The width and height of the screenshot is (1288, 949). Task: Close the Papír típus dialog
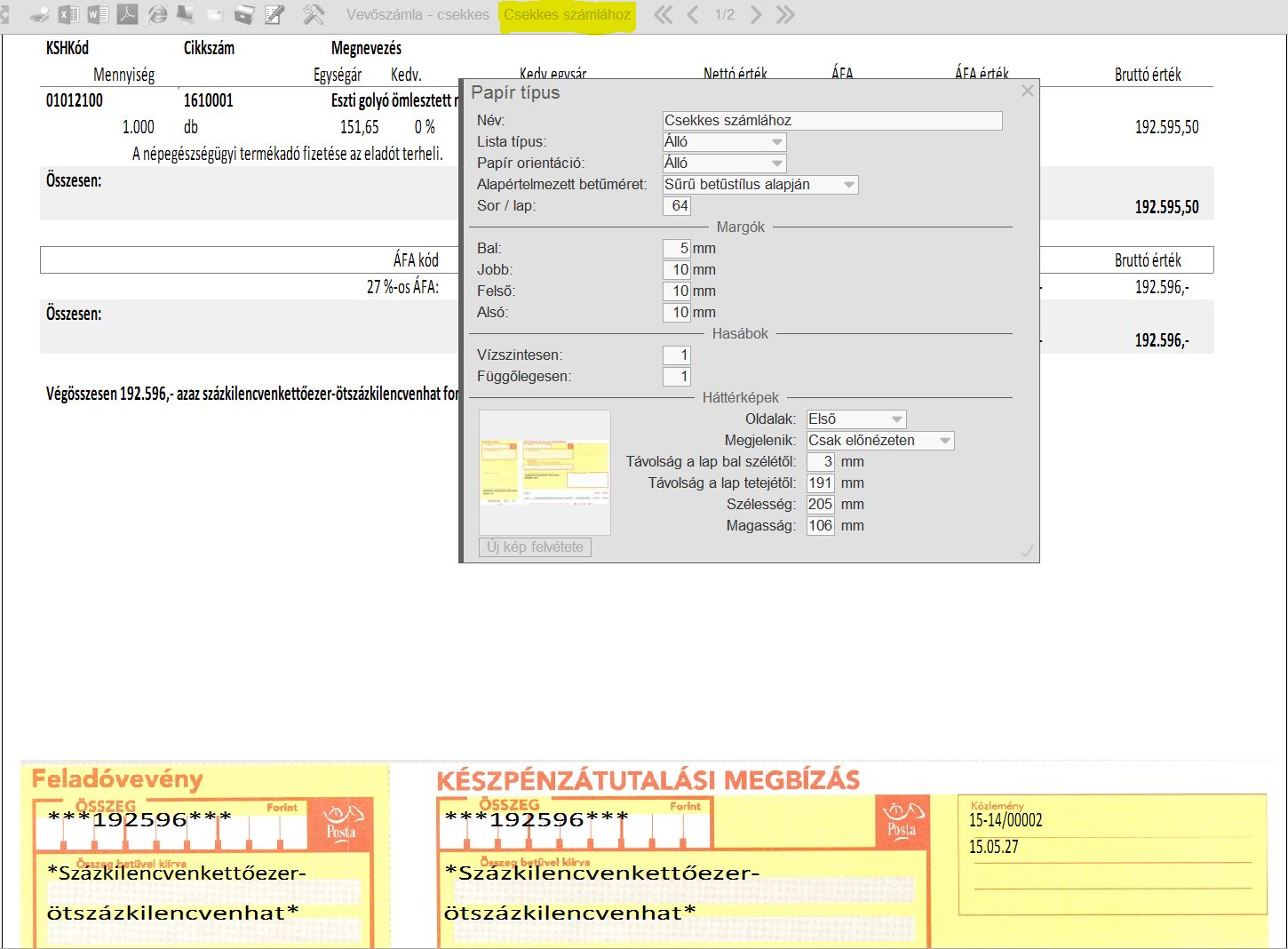tap(1028, 91)
